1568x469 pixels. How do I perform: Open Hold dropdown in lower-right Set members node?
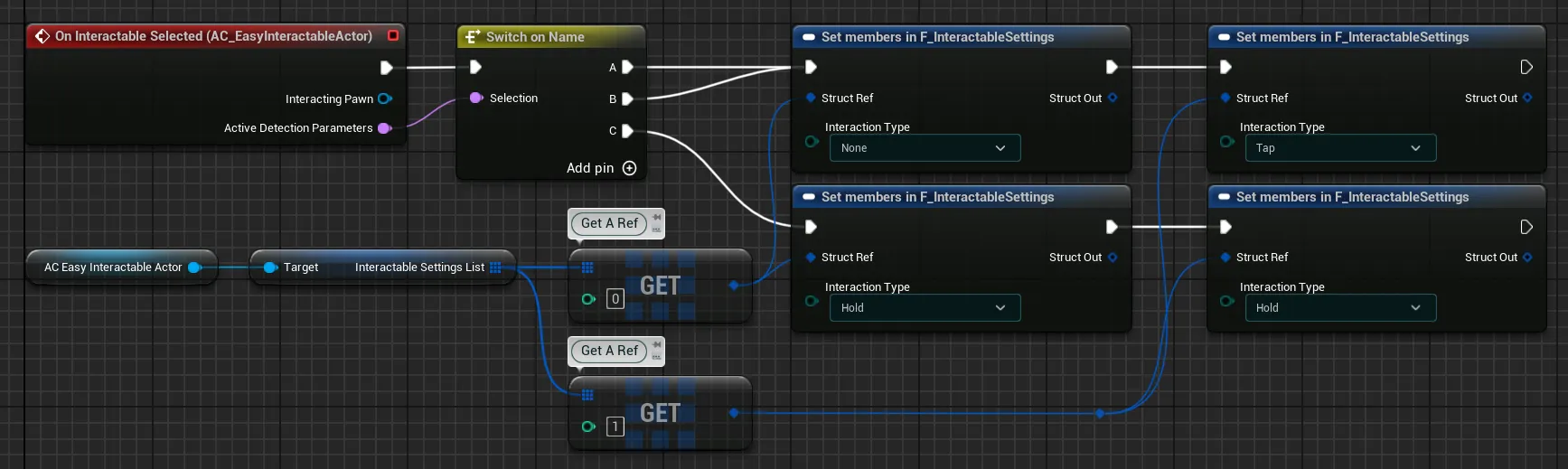pos(1339,308)
